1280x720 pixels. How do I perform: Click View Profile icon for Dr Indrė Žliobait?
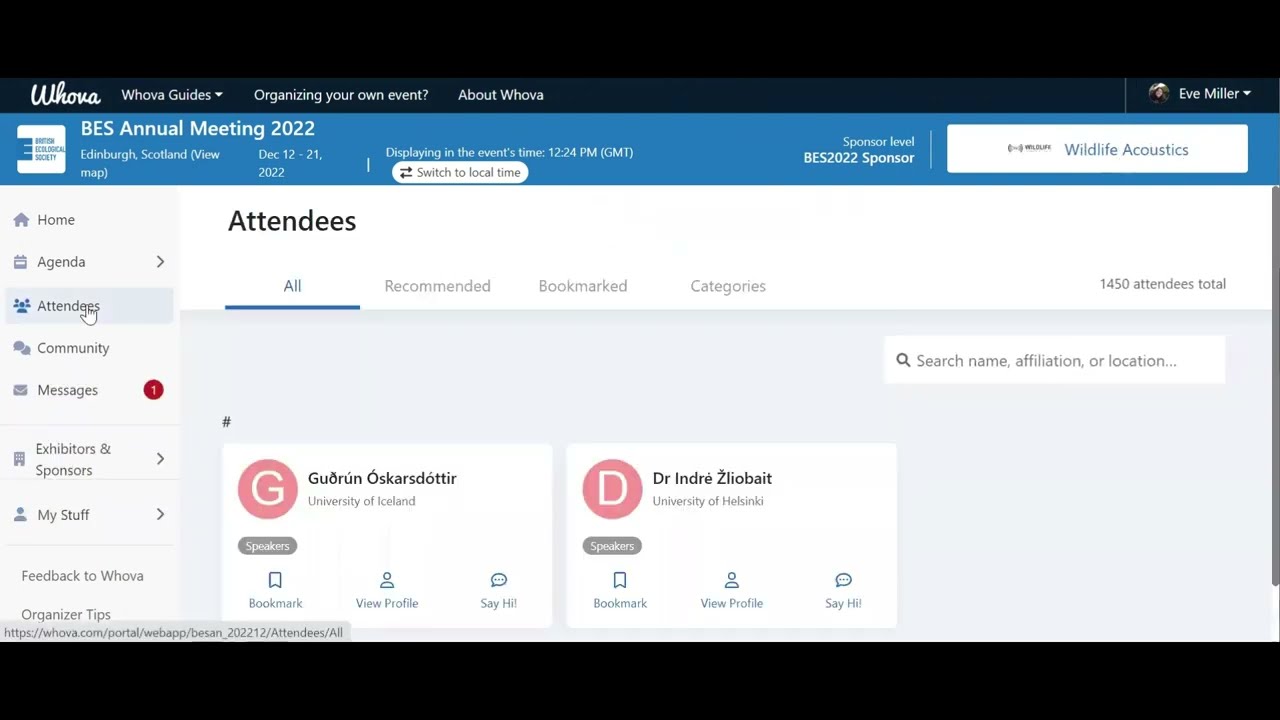pos(732,580)
